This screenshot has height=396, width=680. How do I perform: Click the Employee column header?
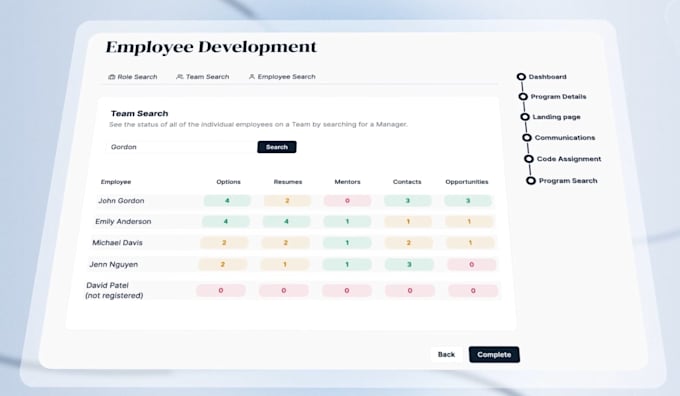point(116,182)
